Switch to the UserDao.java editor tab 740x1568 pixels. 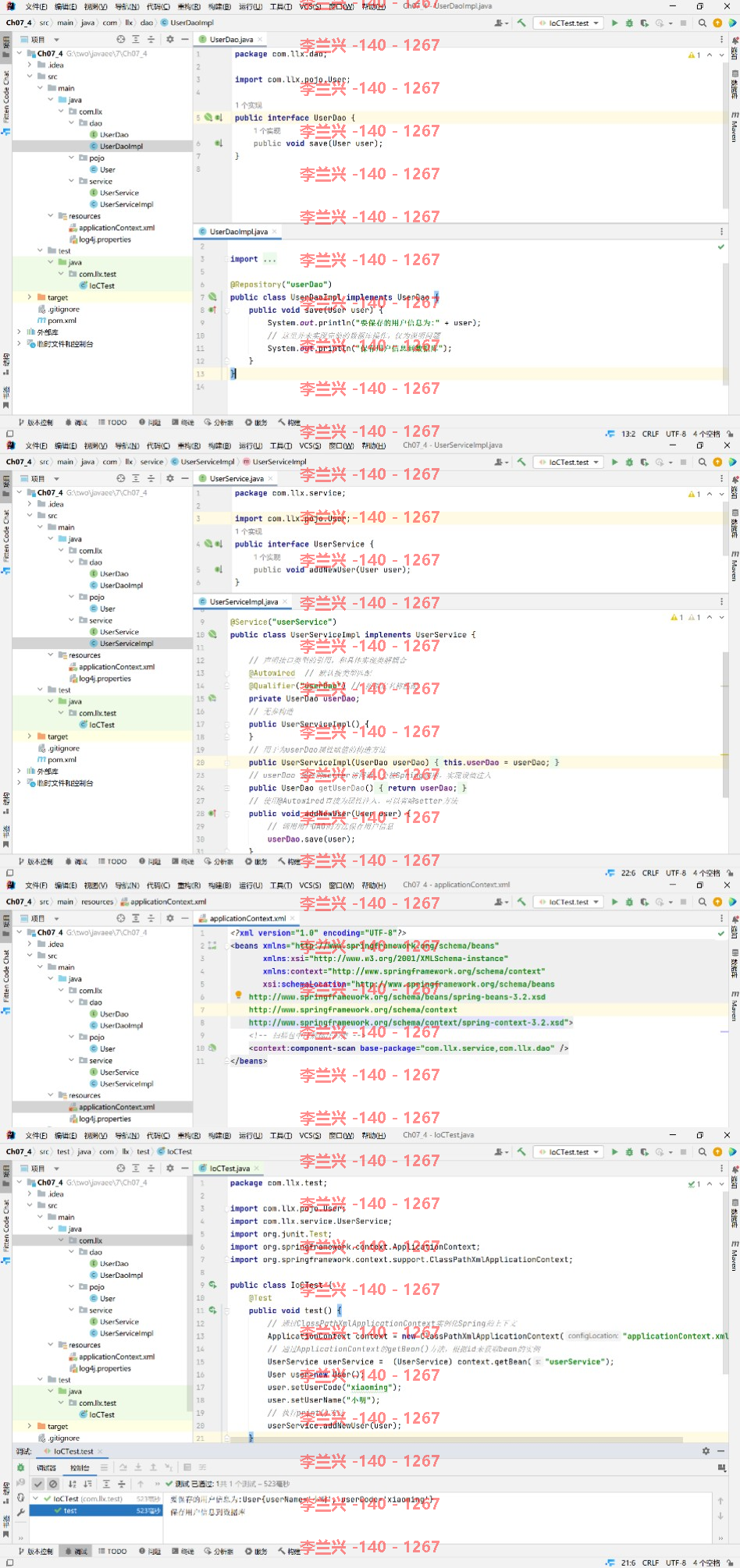coord(230,39)
